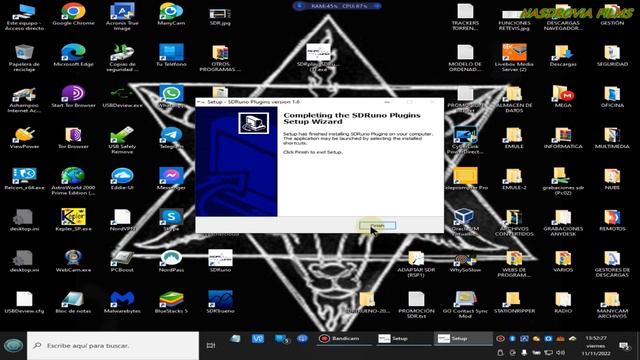
Task: Select the SEGURIDAD desktop folder
Action: (x=612, y=56)
